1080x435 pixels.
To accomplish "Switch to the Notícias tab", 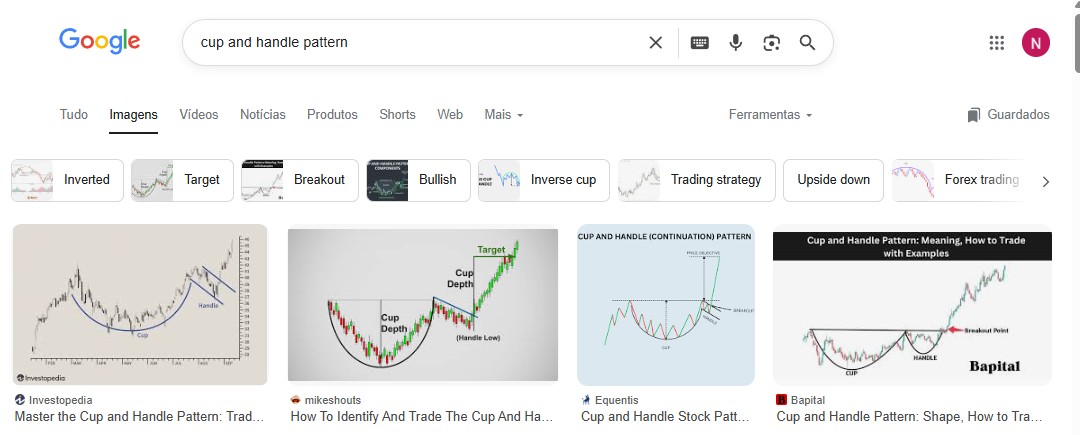I will 263,115.
